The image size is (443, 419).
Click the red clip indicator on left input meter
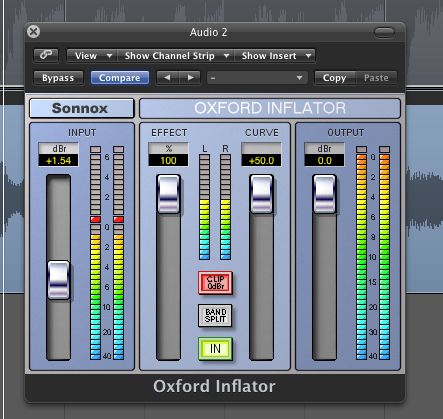95,219
